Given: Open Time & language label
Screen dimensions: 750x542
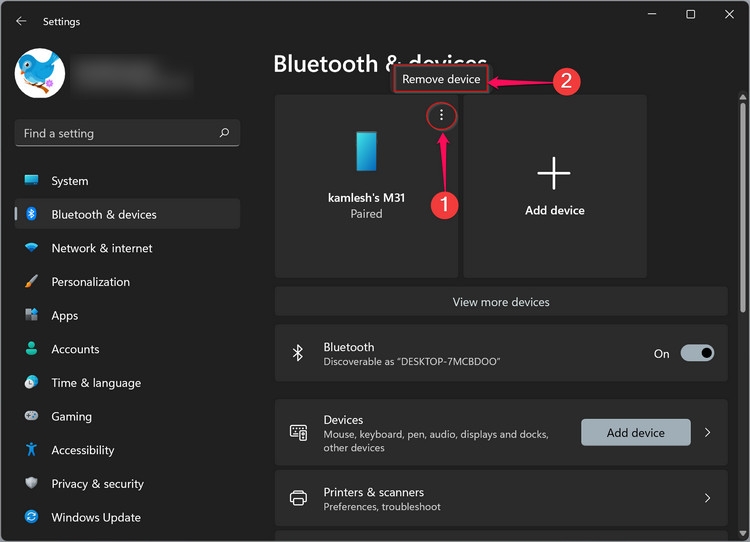Looking at the screenshot, I should click(96, 383).
